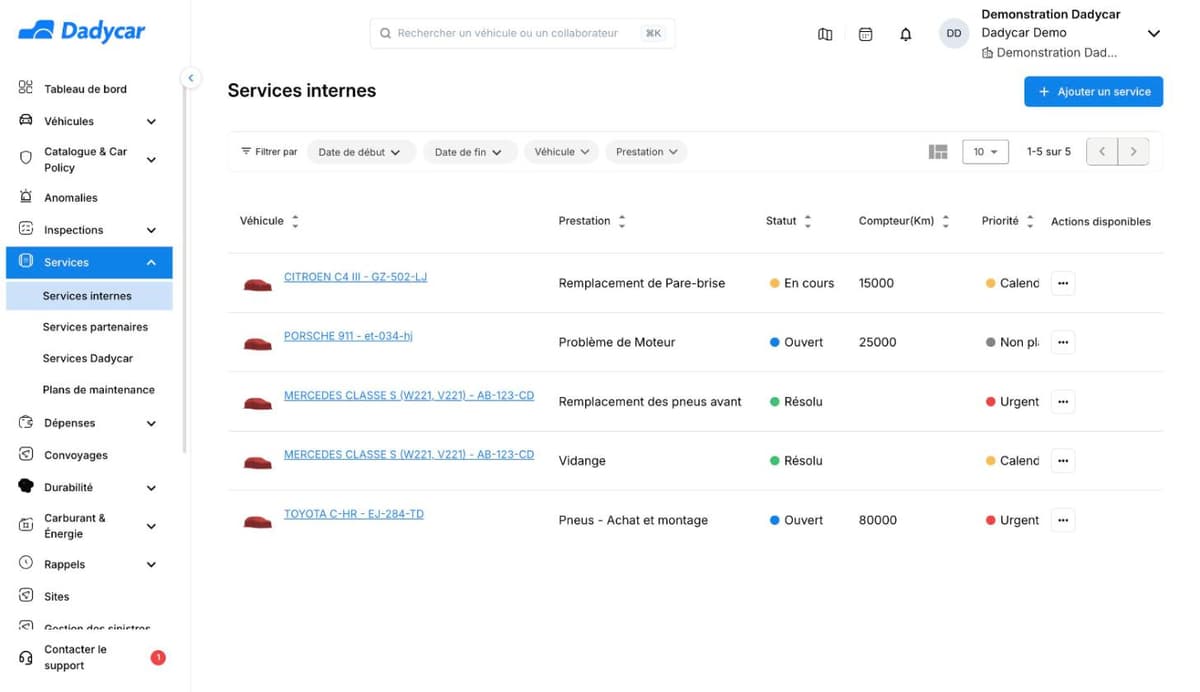This screenshot has height=692, width=1200.
Task: Open Mercedes Classe S link in Vidange row
Action: 409,454
